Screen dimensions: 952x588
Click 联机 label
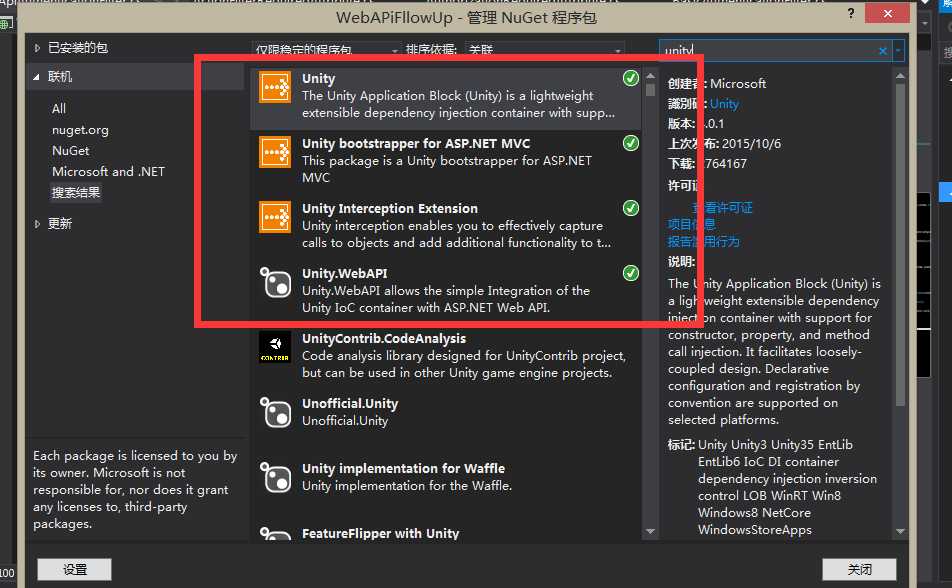pos(60,77)
